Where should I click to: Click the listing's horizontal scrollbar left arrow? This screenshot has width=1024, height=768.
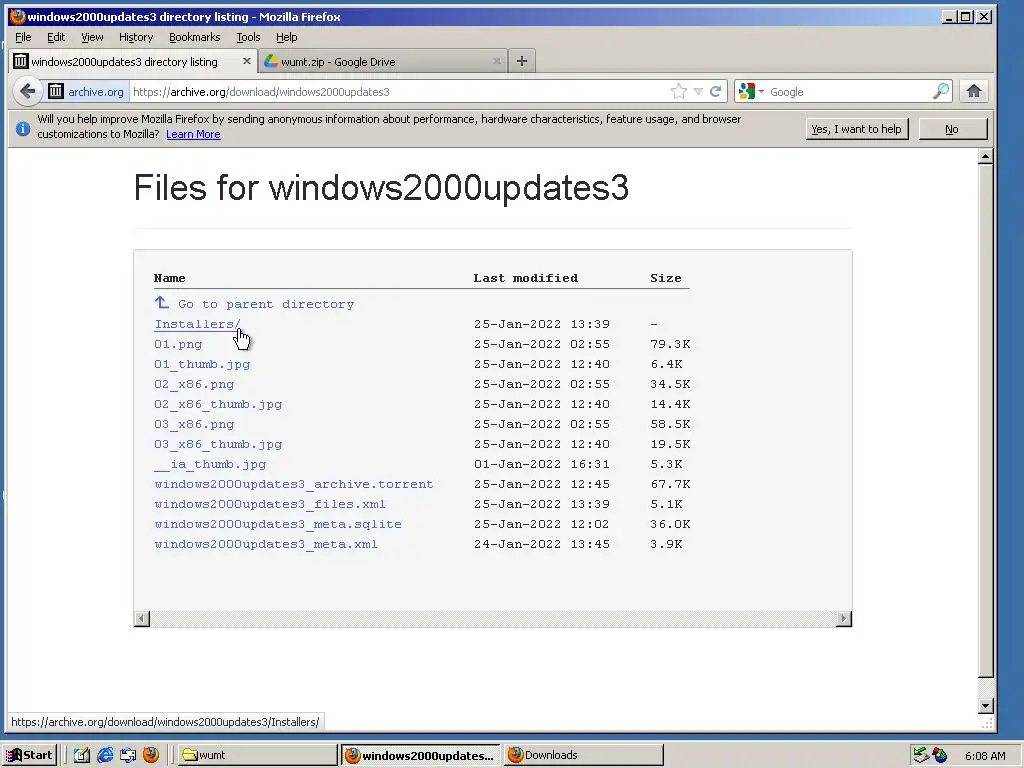142,618
